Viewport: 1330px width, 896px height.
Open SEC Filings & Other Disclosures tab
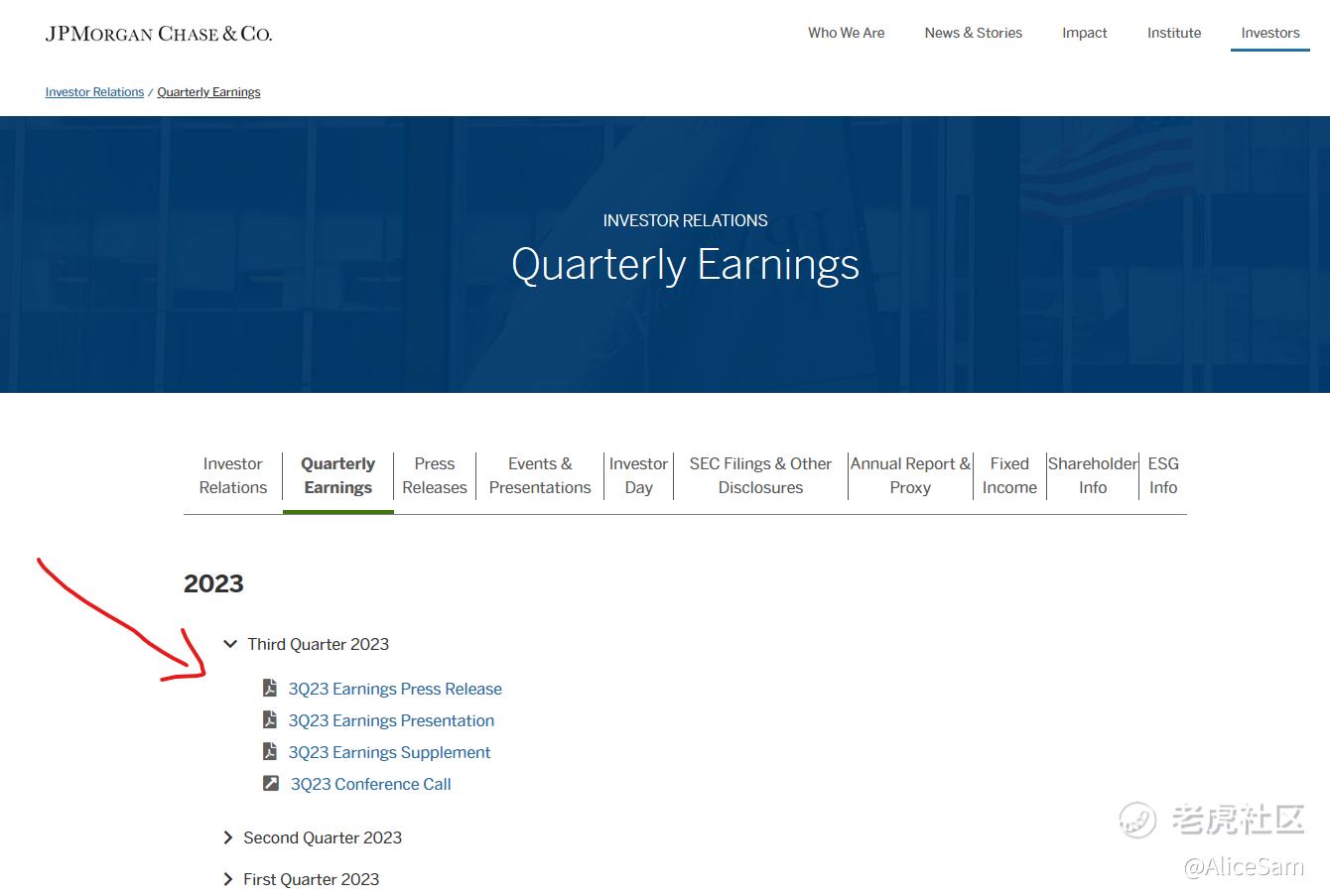[x=760, y=475]
